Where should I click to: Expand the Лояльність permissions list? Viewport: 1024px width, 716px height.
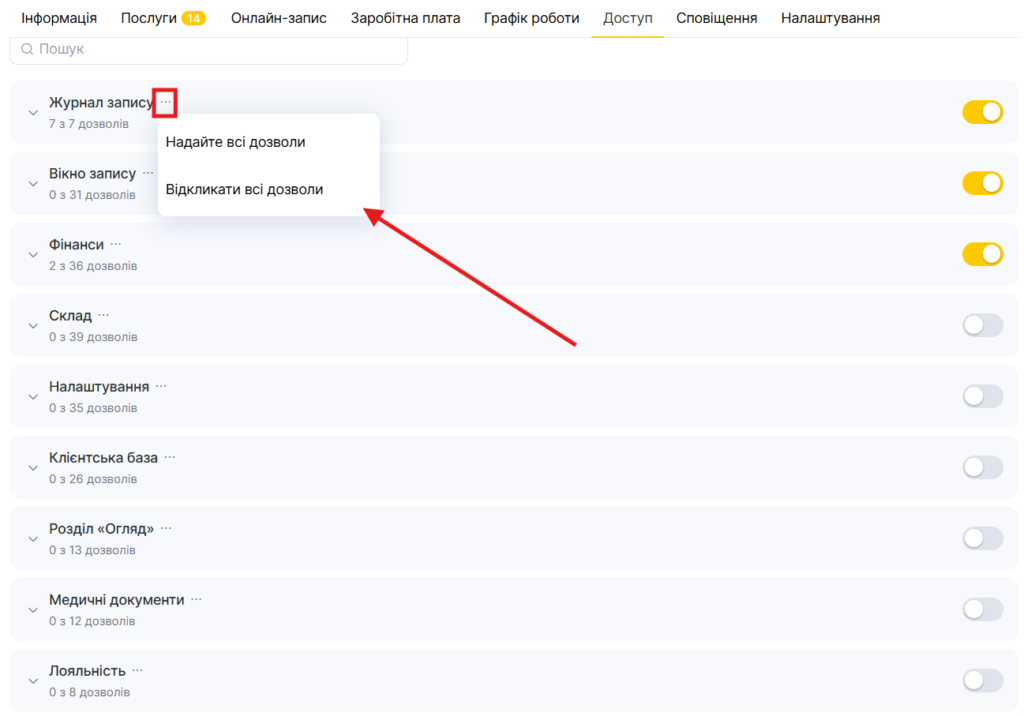point(32,681)
